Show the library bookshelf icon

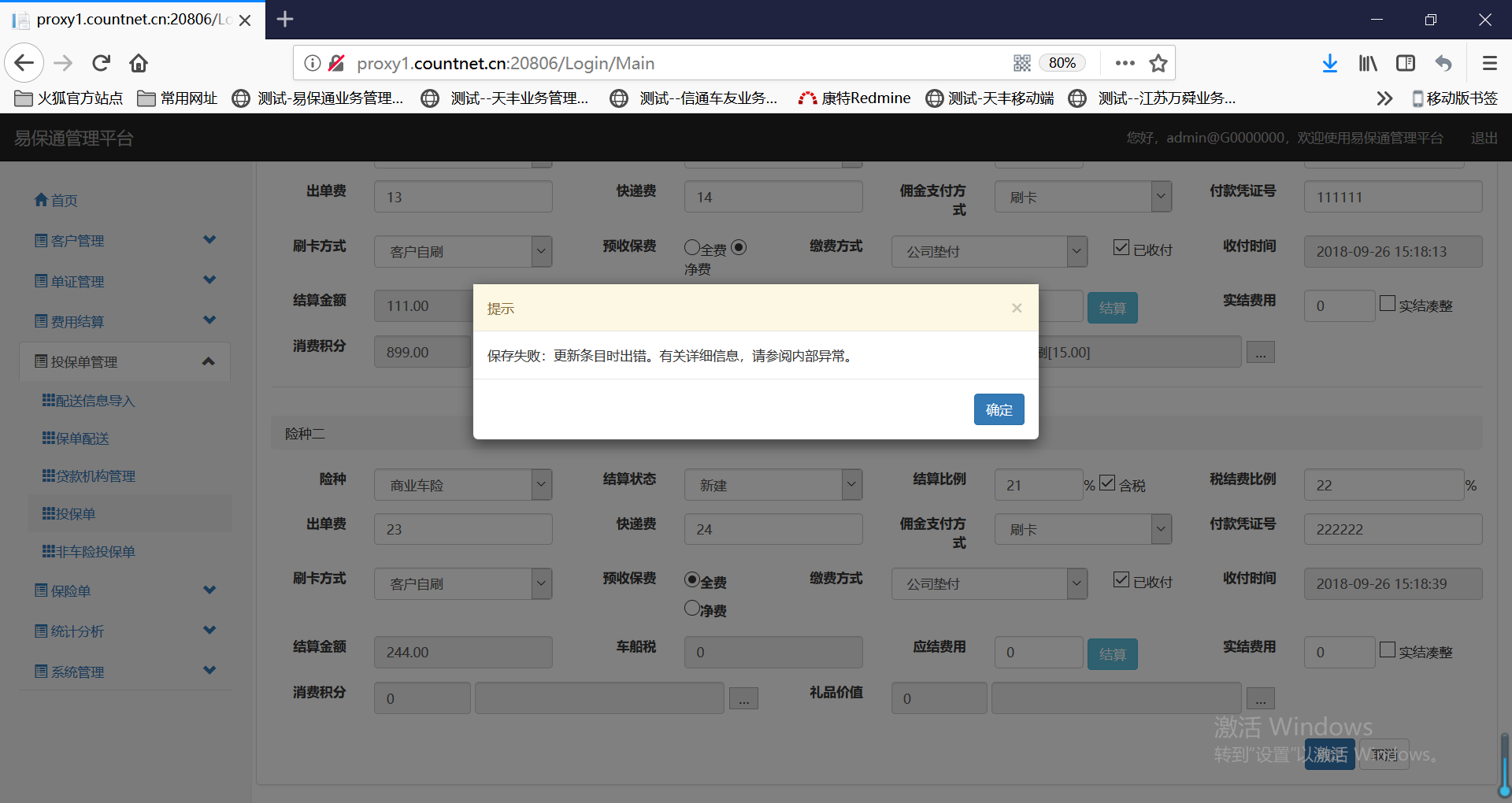tap(1368, 63)
